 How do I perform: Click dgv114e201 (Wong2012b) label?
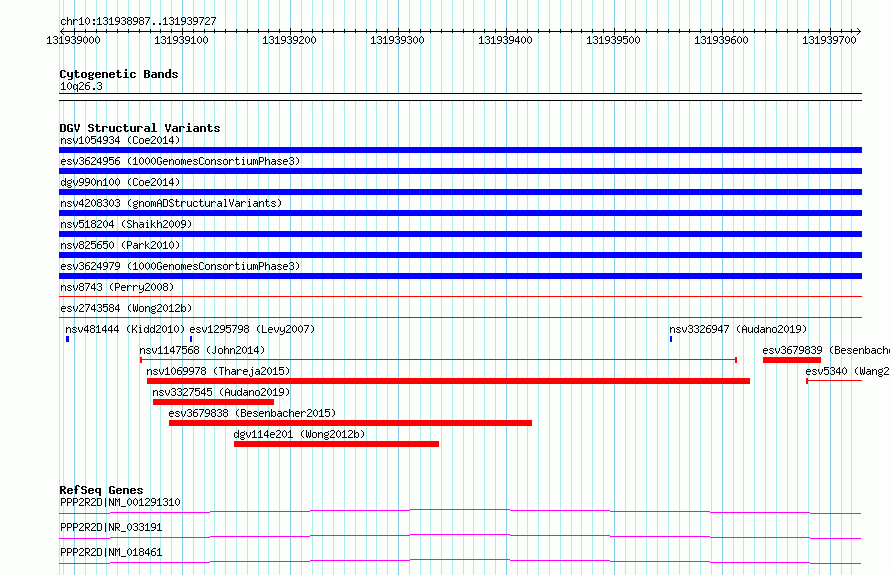299,434
